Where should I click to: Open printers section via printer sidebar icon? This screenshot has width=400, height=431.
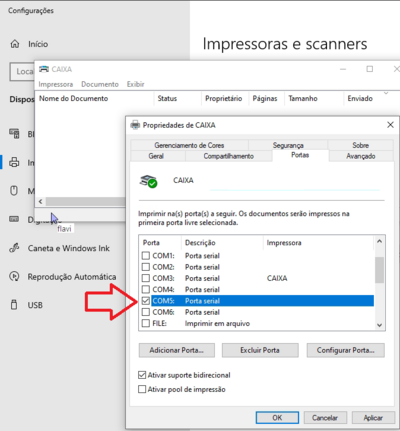tap(14, 162)
